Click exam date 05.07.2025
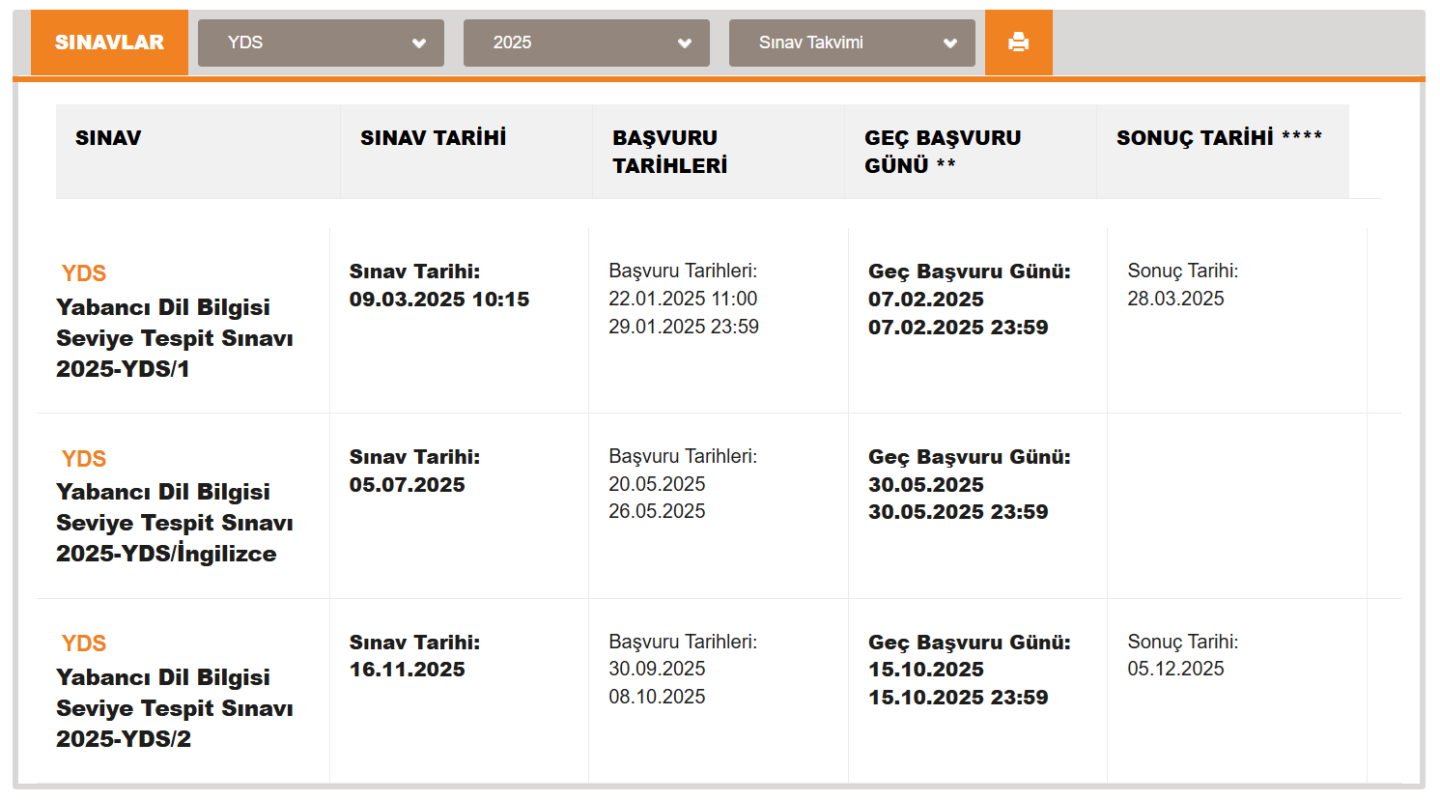The image size is (1440, 801). [x=407, y=485]
